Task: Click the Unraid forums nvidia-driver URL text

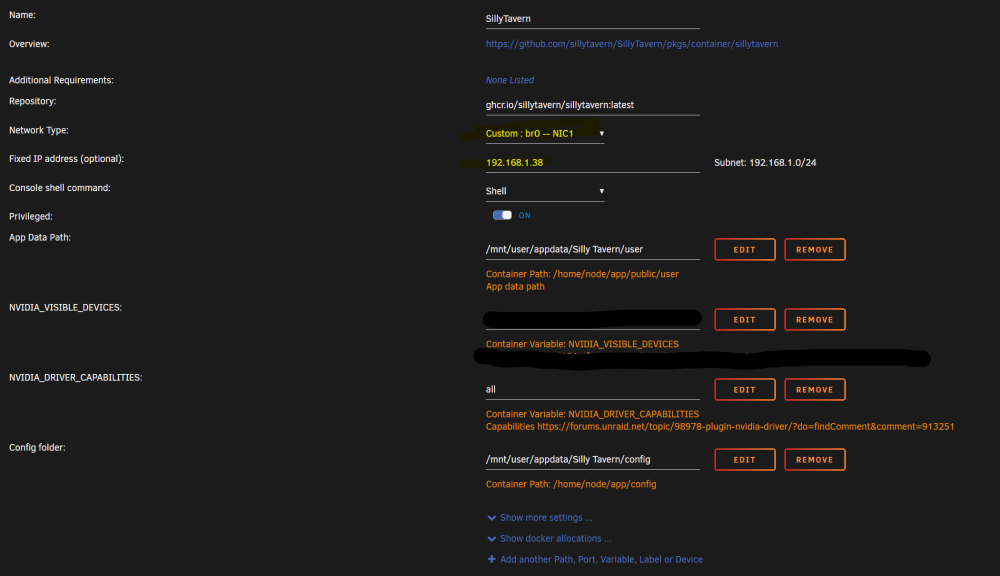Action: point(746,426)
